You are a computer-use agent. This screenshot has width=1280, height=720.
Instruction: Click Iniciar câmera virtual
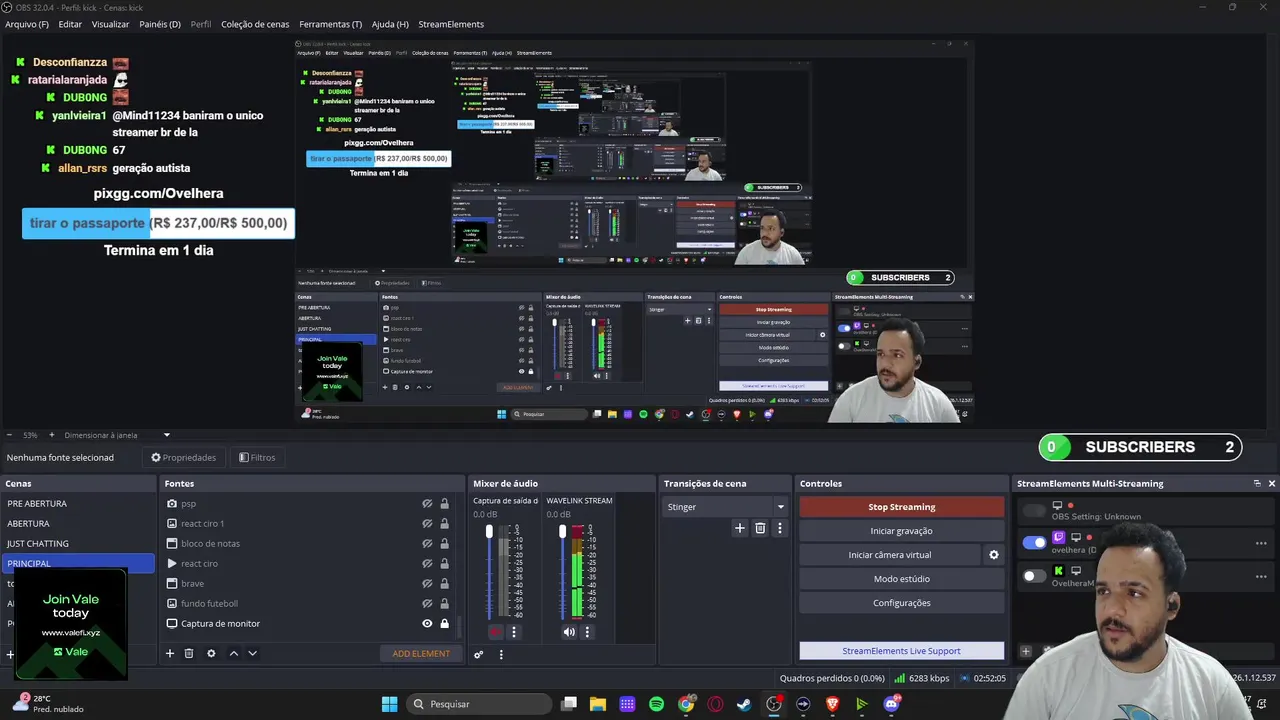coord(890,555)
